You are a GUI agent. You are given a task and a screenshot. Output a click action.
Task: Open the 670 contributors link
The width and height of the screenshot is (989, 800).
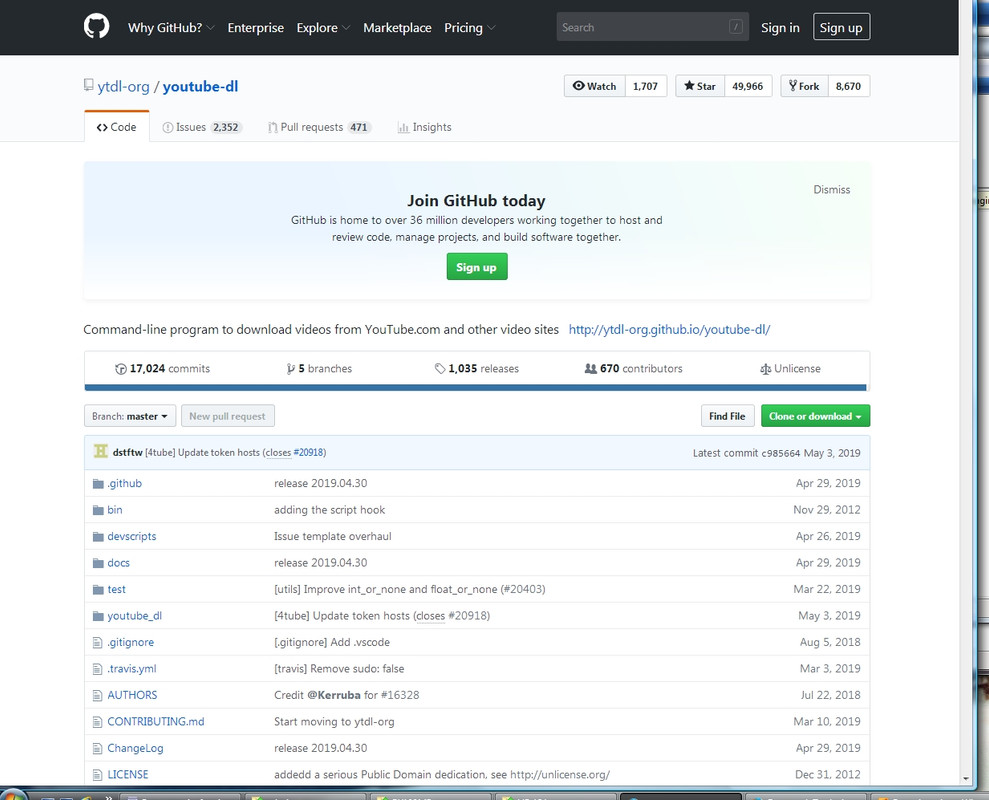pos(633,368)
